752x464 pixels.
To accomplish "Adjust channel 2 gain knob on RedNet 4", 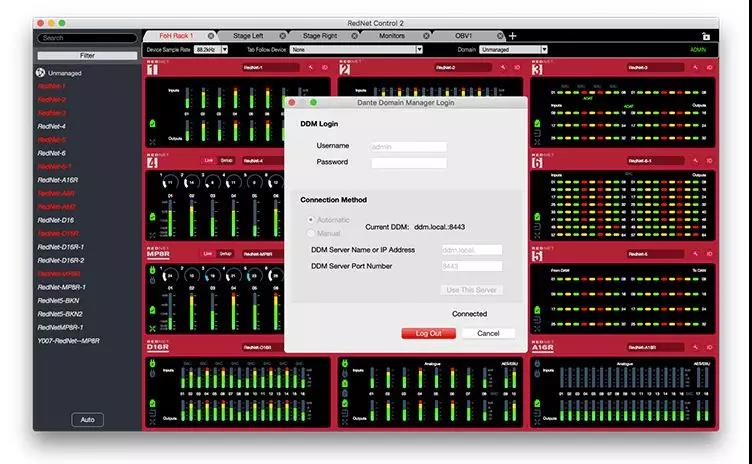I will [191, 182].
